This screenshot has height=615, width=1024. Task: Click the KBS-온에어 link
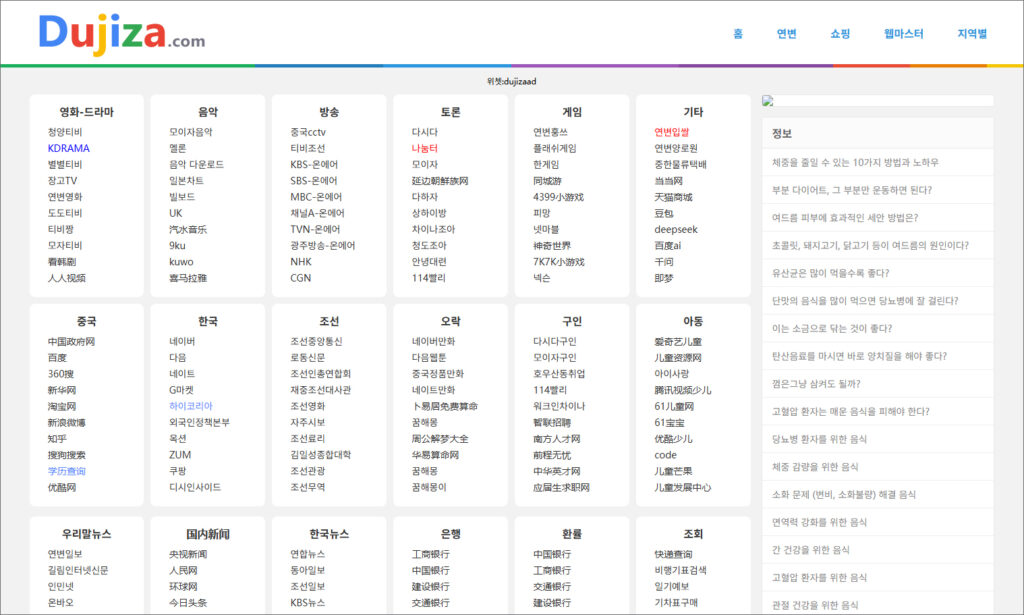point(314,165)
